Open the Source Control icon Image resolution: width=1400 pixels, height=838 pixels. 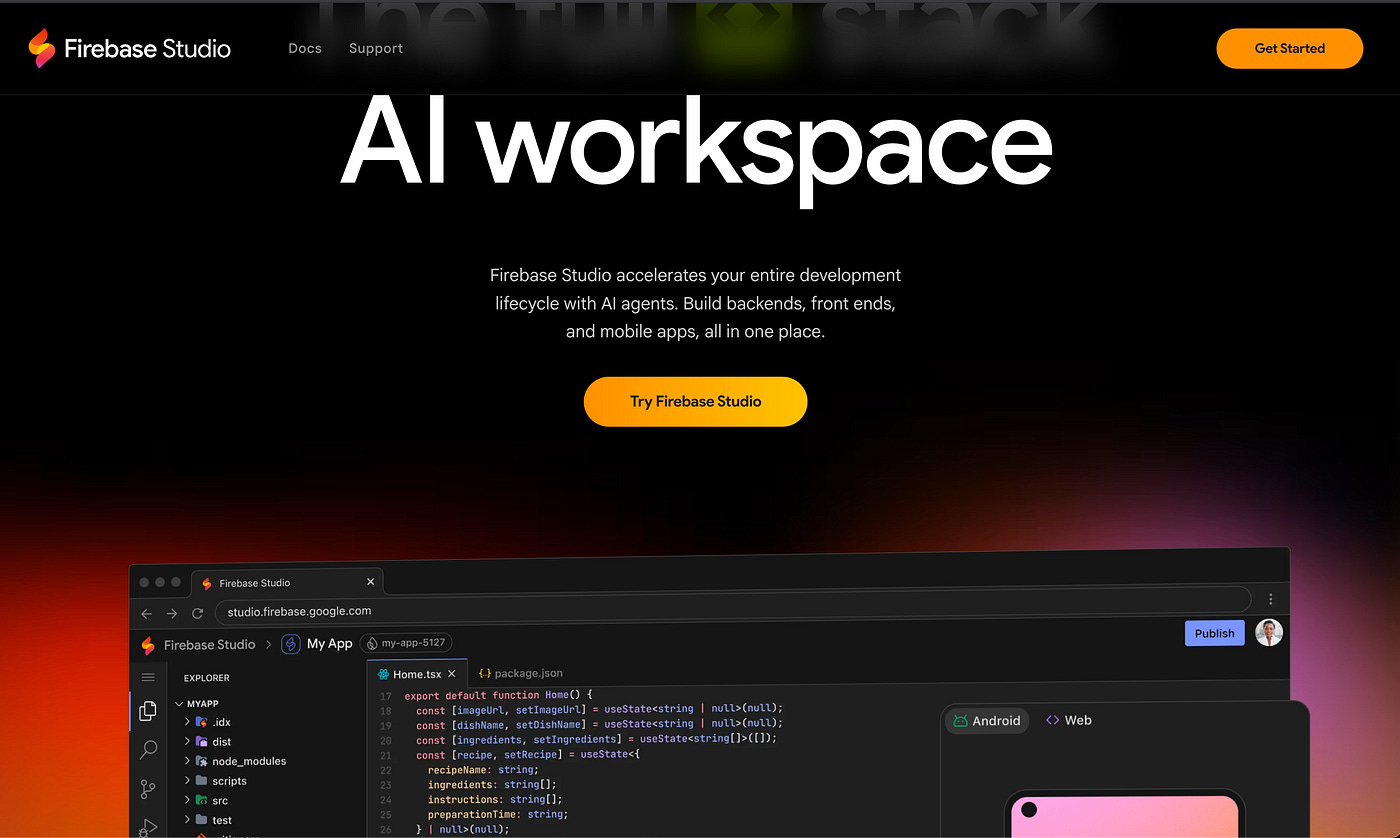pyautogui.click(x=148, y=789)
